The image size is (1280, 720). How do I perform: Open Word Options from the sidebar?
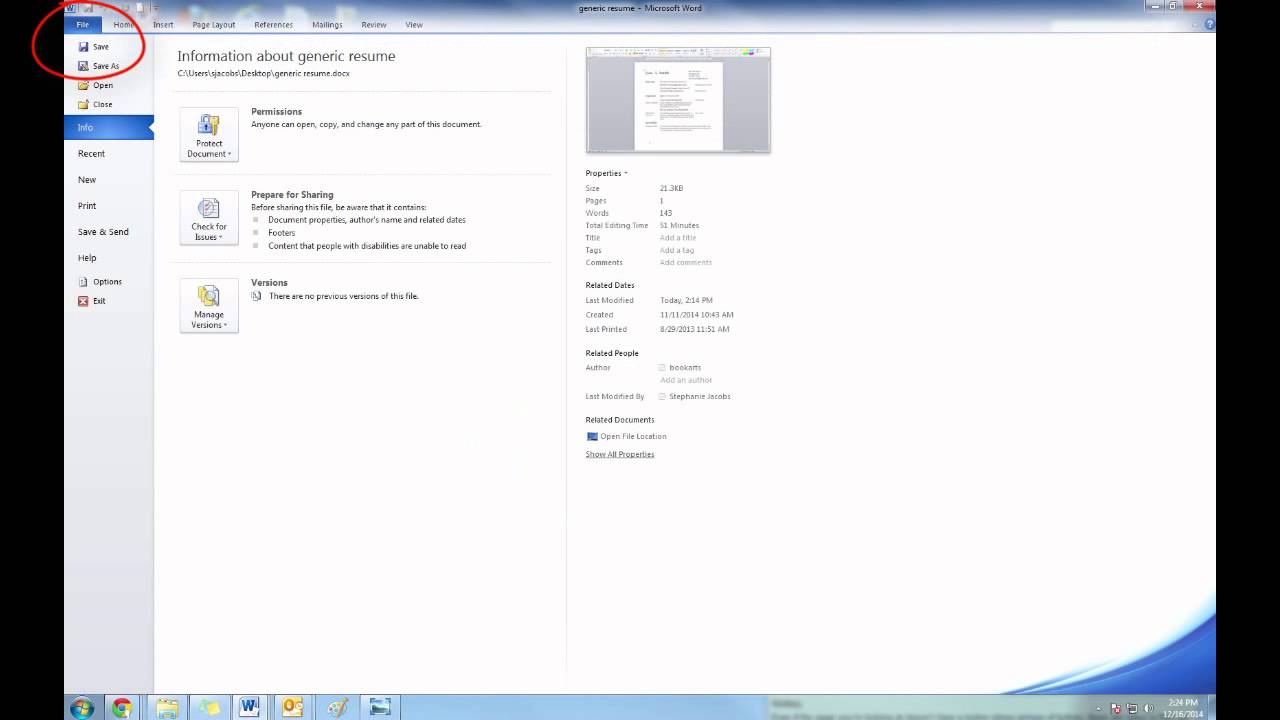click(x=100, y=282)
